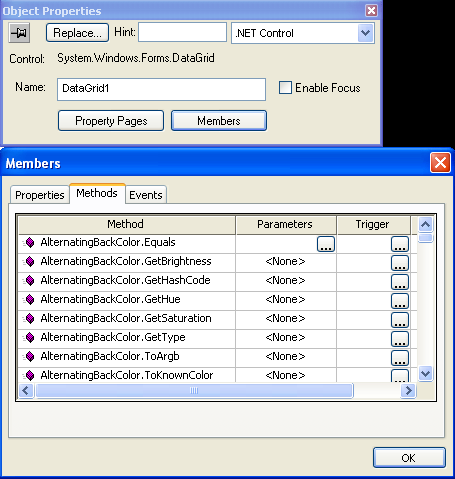Click the scroll right arrow of the methods grid

point(408,390)
